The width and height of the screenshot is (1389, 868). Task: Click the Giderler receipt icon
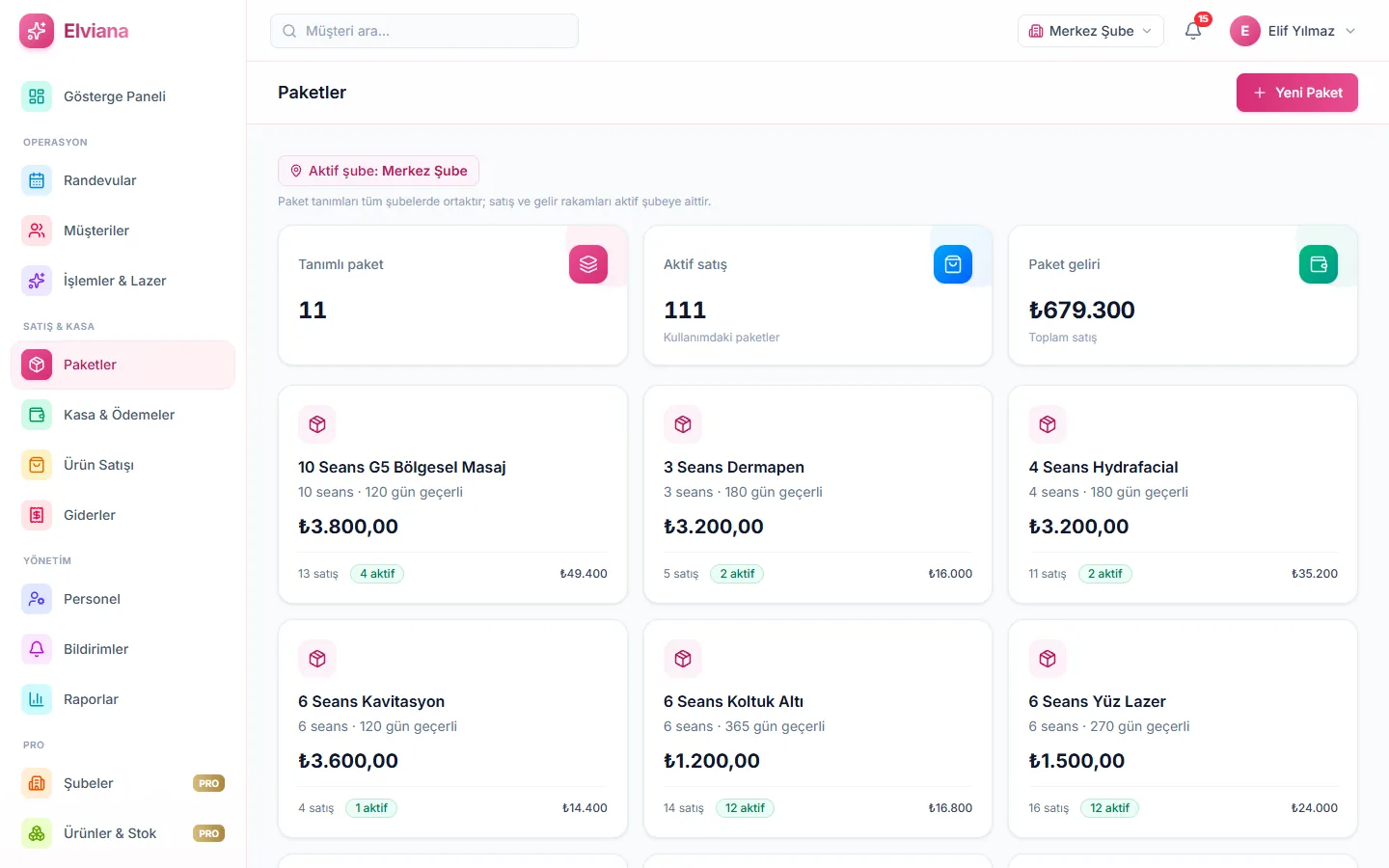click(x=37, y=515)
